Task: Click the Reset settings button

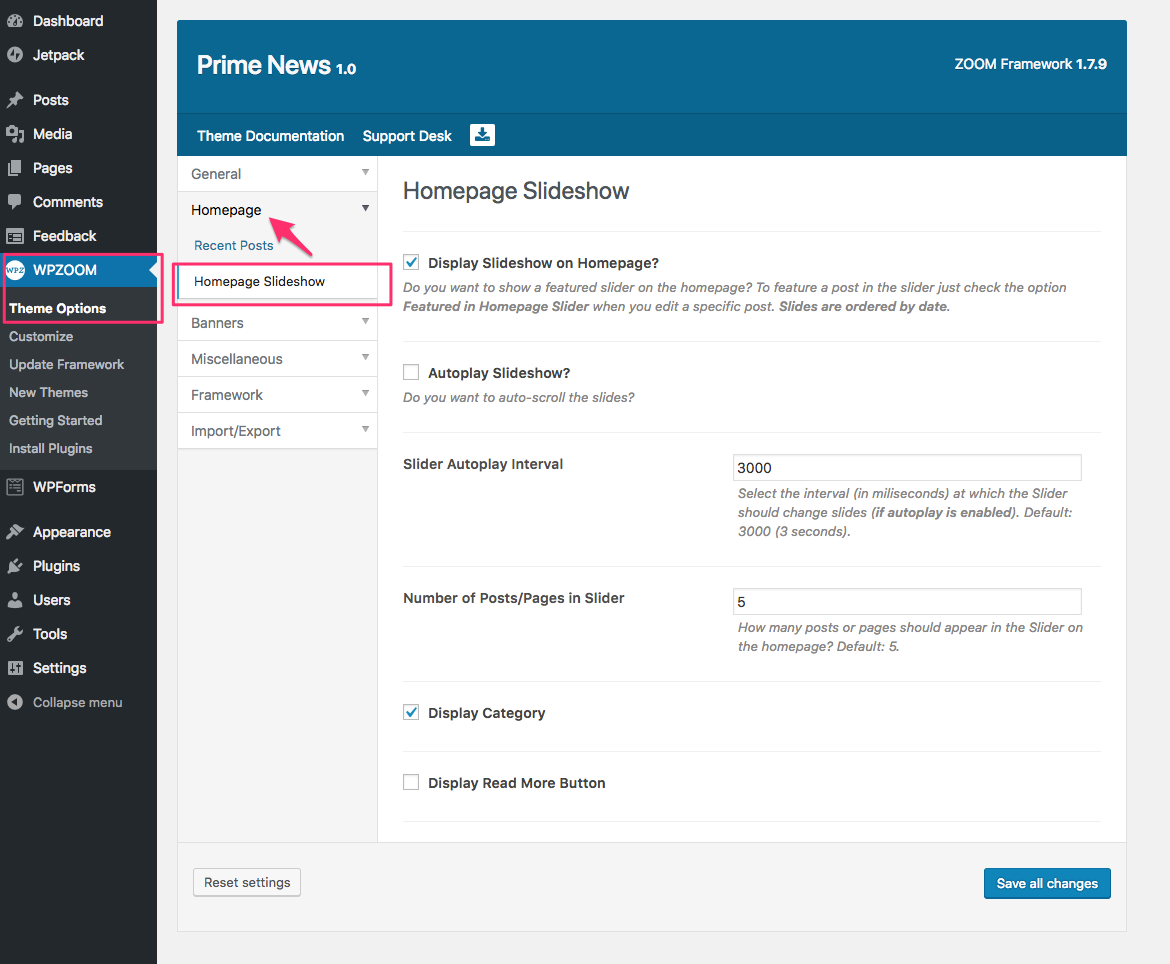Action: tap(247, 883)
